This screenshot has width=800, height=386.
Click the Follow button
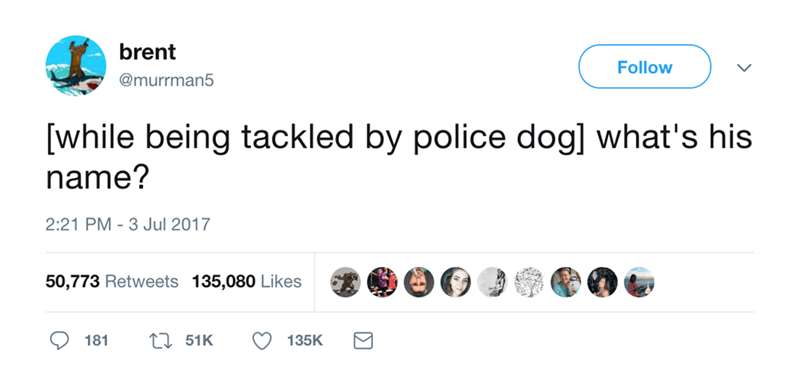[x=644, y=67]
